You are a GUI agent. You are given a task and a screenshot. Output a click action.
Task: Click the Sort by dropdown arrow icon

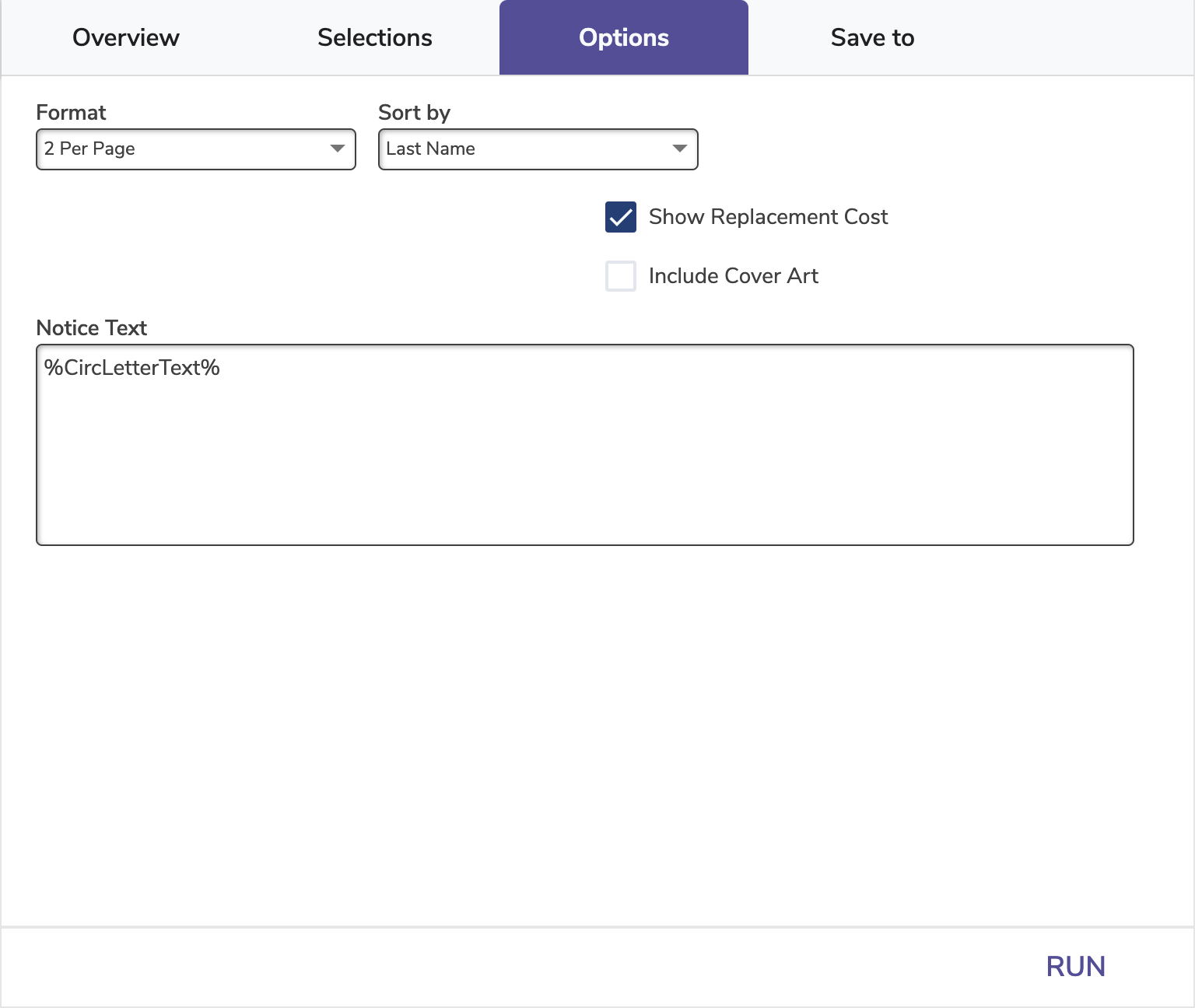coord(680,149)
